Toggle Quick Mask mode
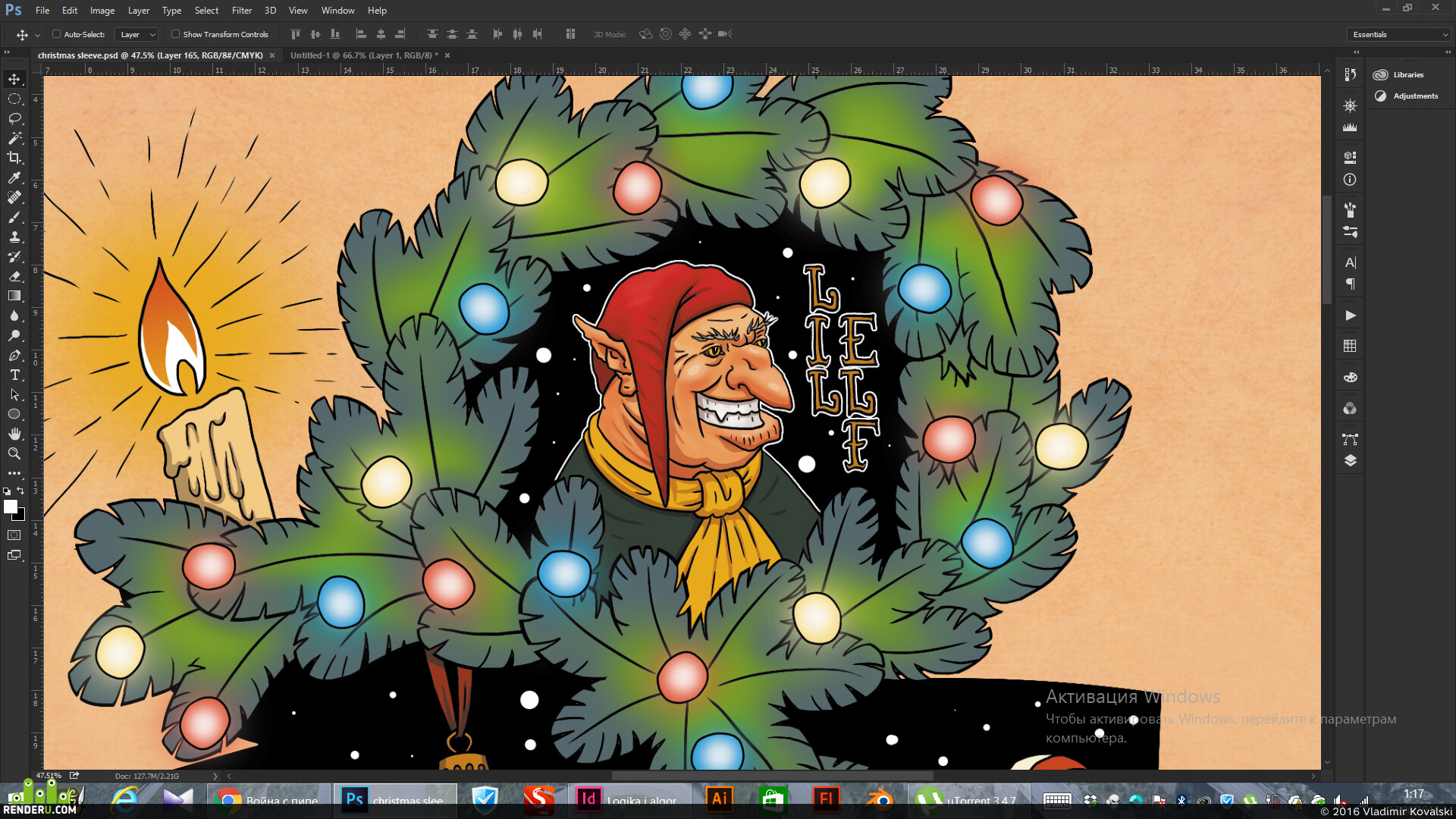This screenshot has width=1456, height=819. (x=14, y=535)
